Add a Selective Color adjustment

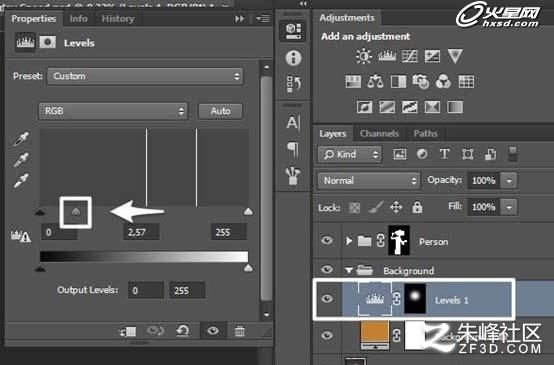[x=432, y=107]
